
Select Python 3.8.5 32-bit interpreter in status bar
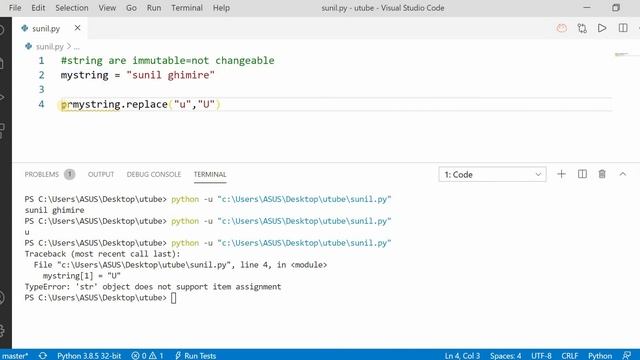click(89, 356)
